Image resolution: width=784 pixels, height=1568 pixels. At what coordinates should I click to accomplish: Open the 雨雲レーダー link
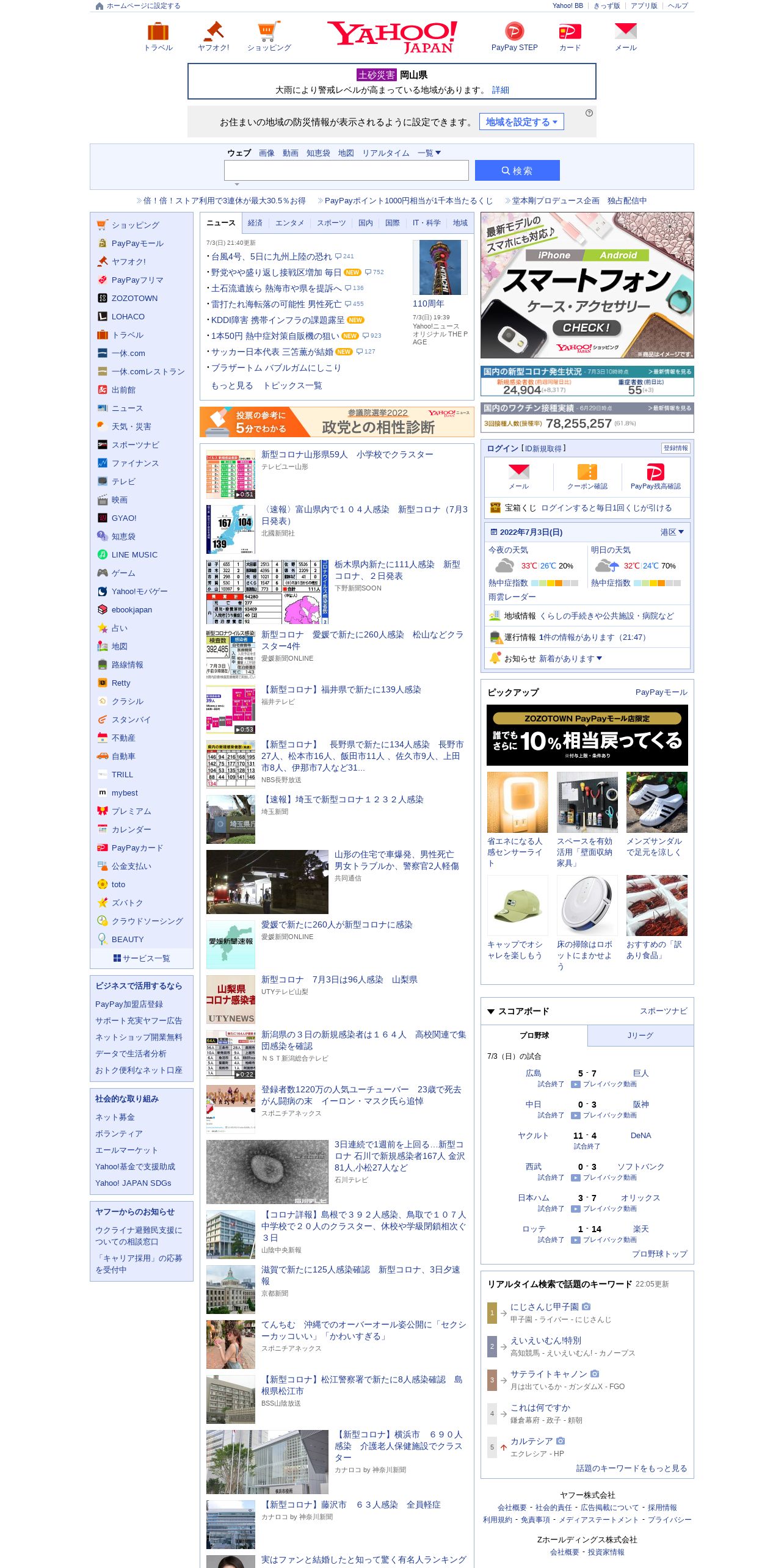512,597
